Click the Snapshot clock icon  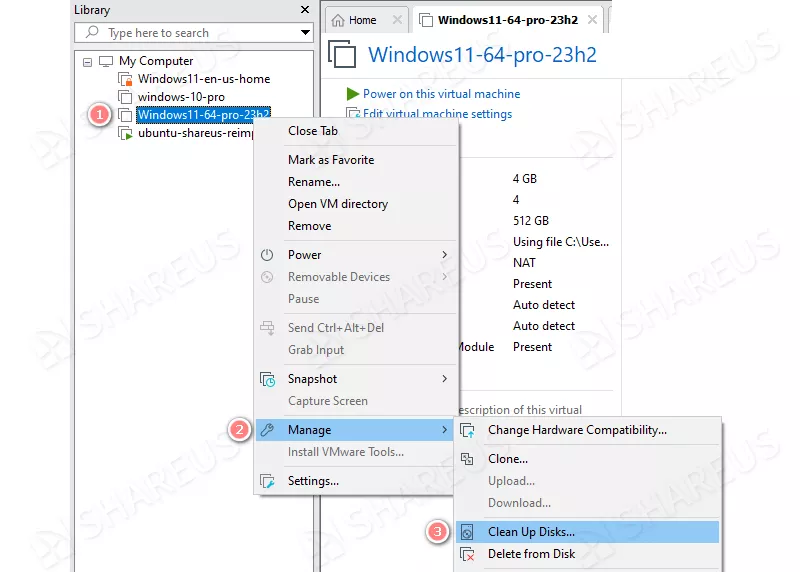click(267, 379)
